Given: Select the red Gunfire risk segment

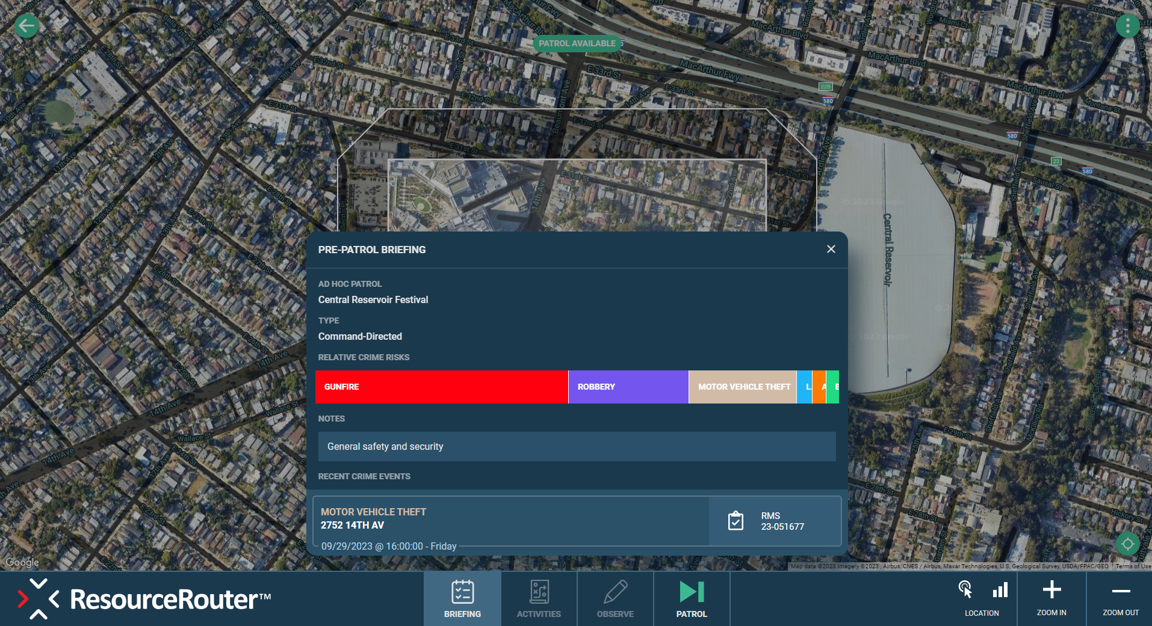Looking at the screenshot, I should tap(442, 386).
